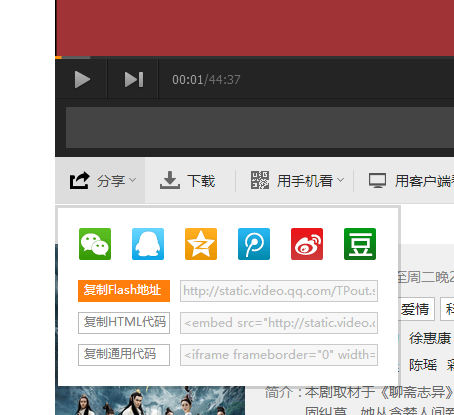Click the QR code icon for 用手机看
Image resolution: width=454 pixels, height=415 pixels.
[x=260, y=180]
